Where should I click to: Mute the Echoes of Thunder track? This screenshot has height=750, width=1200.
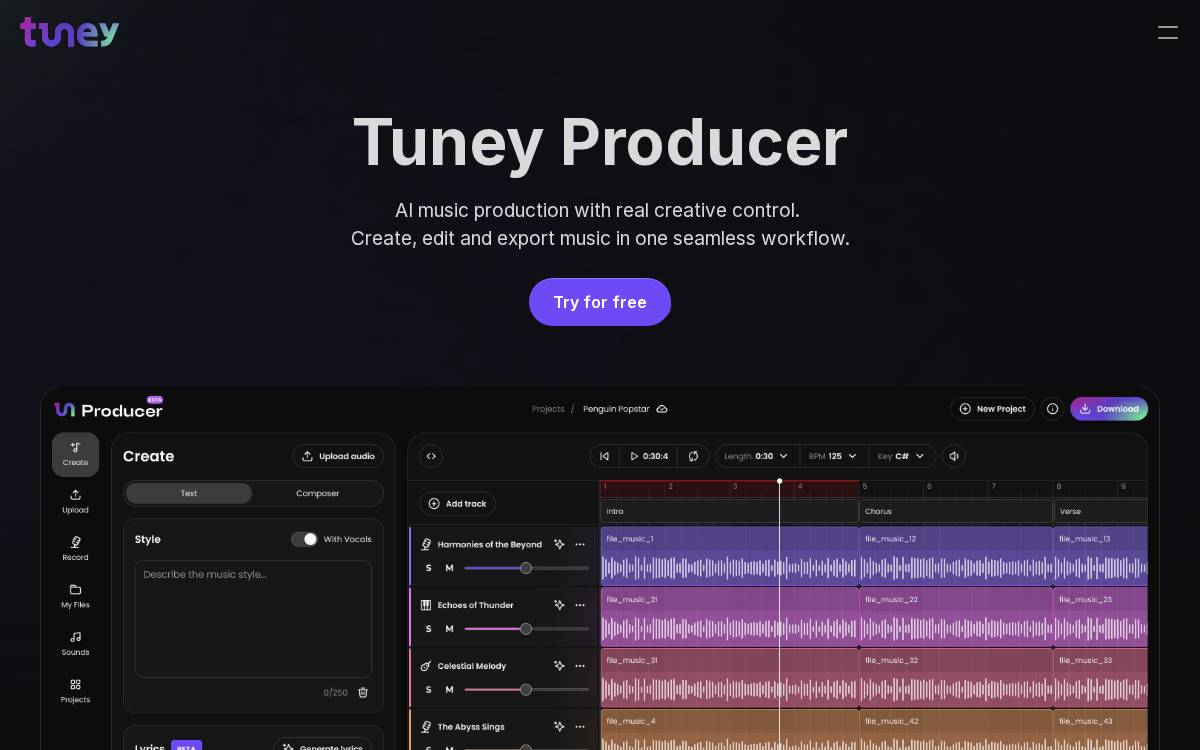click(x=449, y=629)
